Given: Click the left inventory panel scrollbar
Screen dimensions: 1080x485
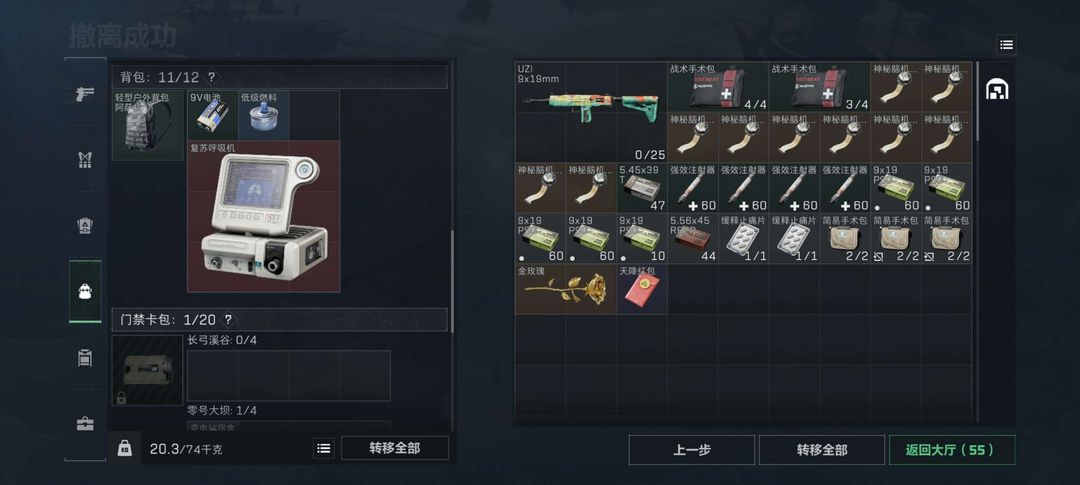Looking at the screenshot, I should pyautogui.click(x=453, y=281).
